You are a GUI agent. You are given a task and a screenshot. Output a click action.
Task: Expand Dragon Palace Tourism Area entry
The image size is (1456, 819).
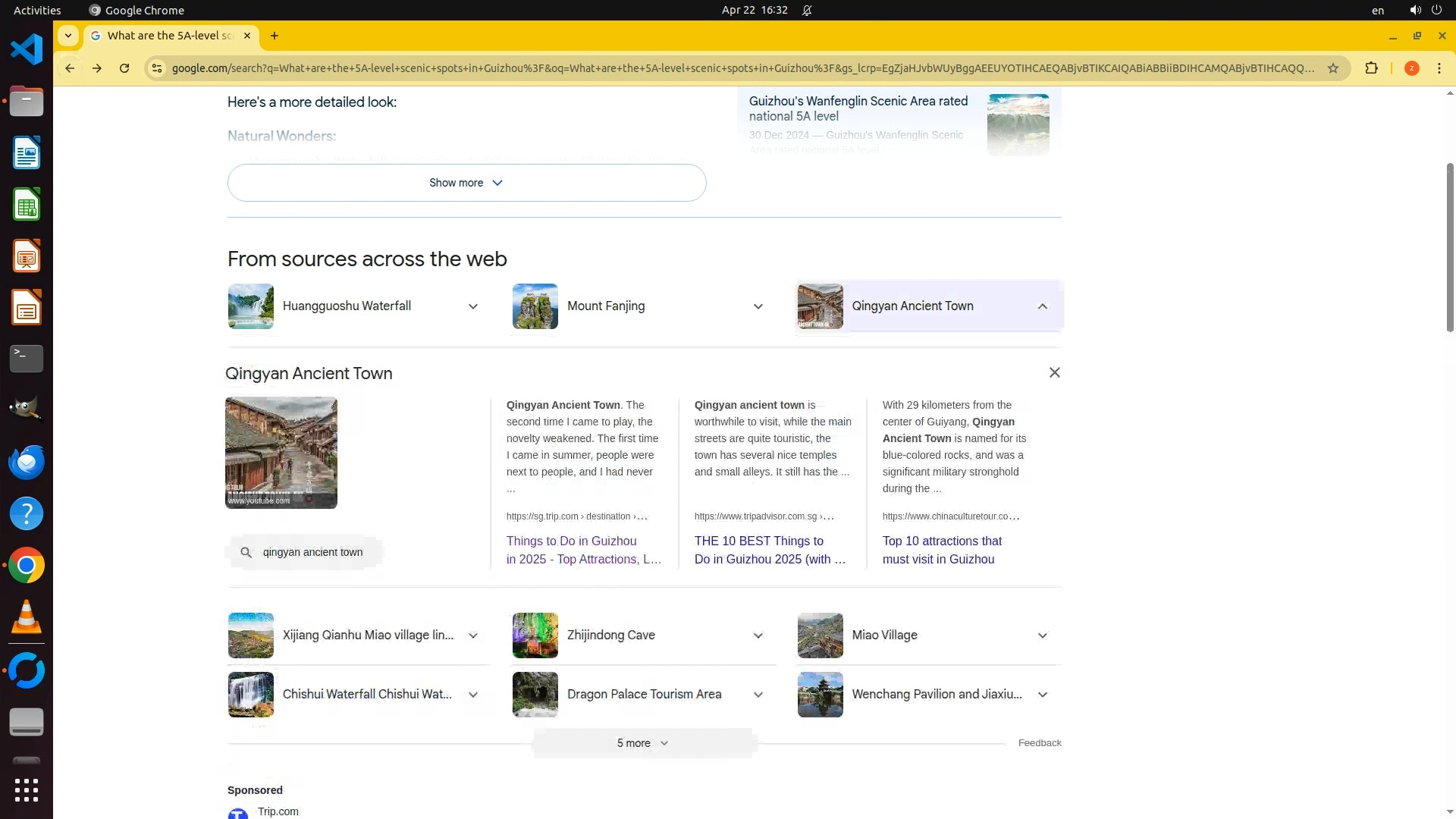758,695
